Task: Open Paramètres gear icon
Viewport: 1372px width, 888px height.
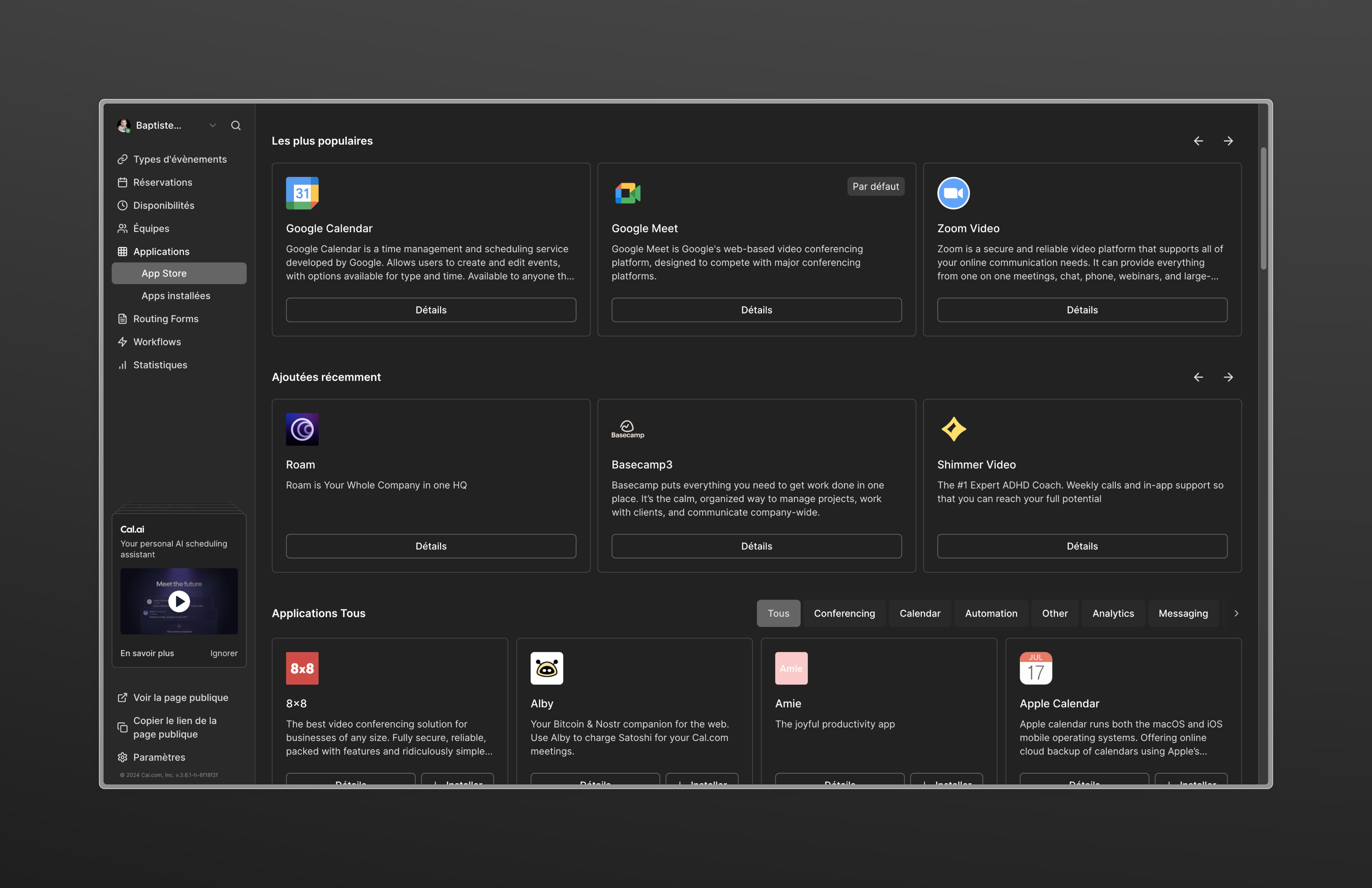Action: (122, 758)
